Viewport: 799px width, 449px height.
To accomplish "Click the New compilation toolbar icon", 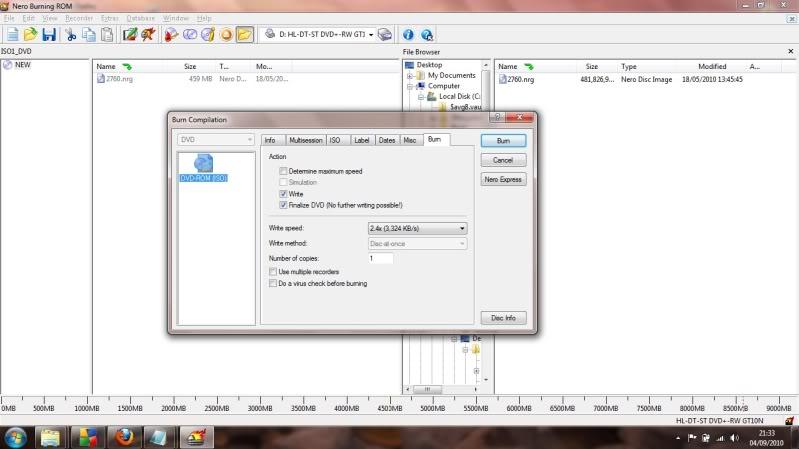I will [12, 35].
